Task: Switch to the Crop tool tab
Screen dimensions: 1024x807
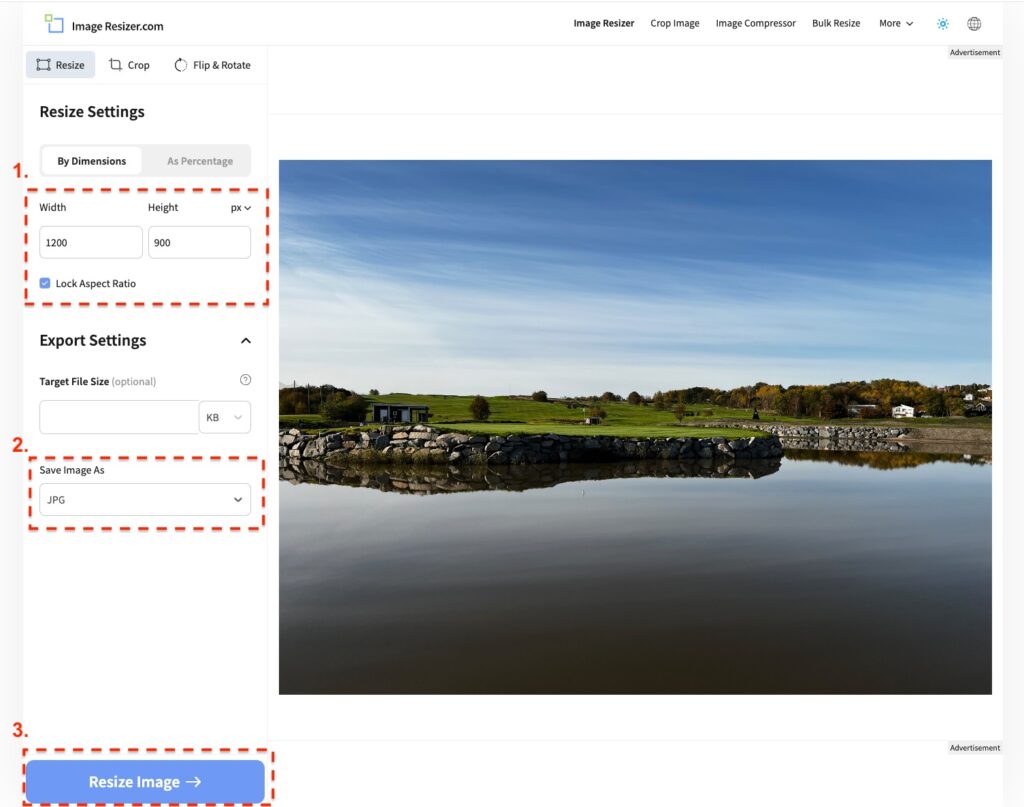Action: coord(129,65)
